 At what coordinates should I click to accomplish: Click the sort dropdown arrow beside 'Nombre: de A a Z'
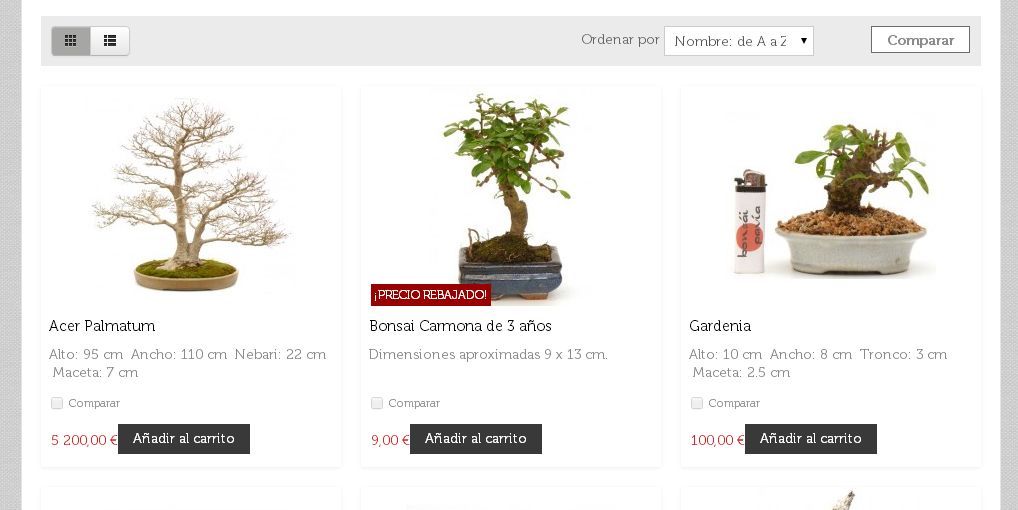tap(804, 41)
